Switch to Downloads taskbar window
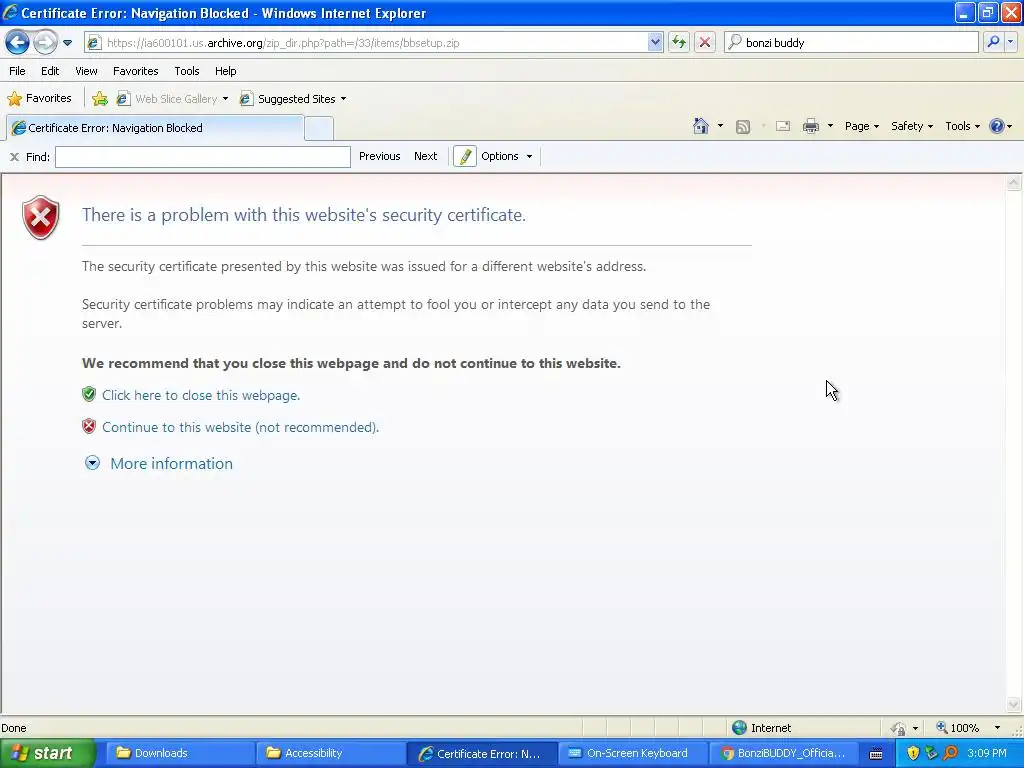The image size is (1024, 768). tap(180, 753)
